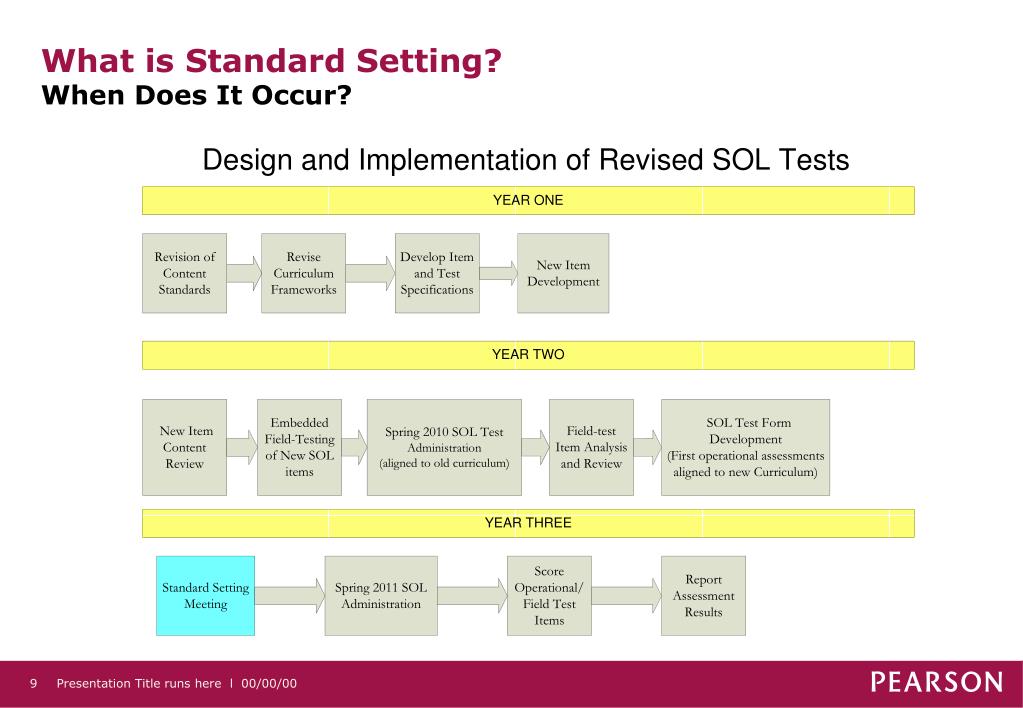Click arrow between Revise Curriculum and Develop Item
This screenshot has width=1023, height=708.
coord(370,273)
